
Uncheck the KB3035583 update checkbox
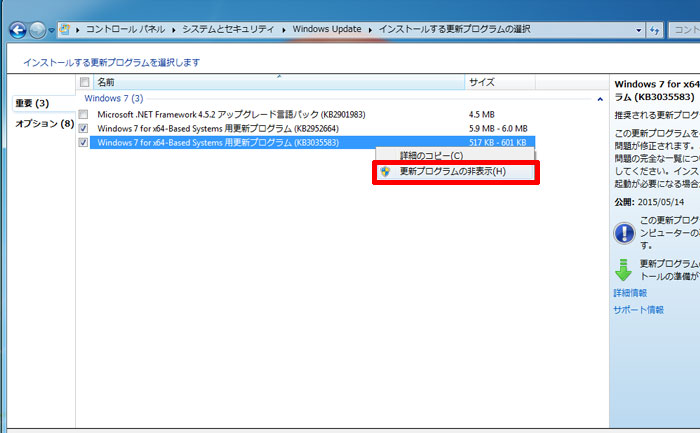click(x=83, y=142)
